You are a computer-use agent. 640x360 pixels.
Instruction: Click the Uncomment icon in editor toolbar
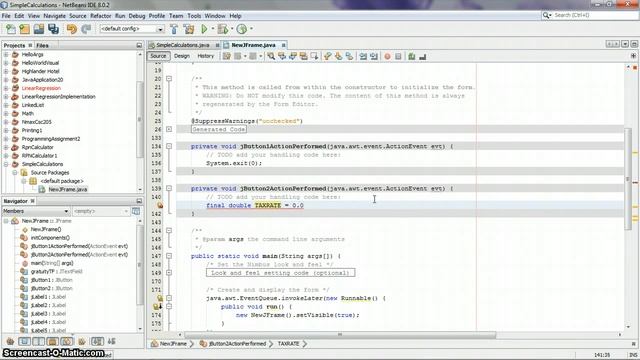click(x=422, y=56)
